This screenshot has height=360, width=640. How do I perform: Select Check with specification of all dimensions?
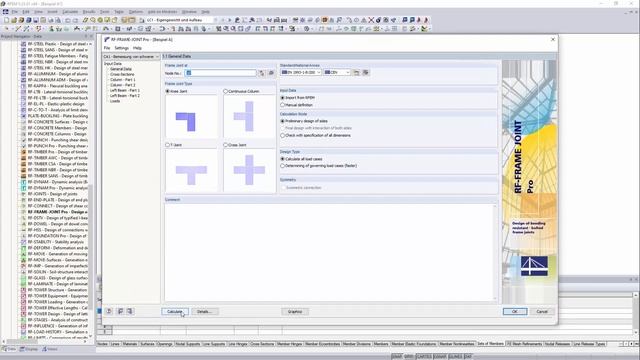[282, 135]
